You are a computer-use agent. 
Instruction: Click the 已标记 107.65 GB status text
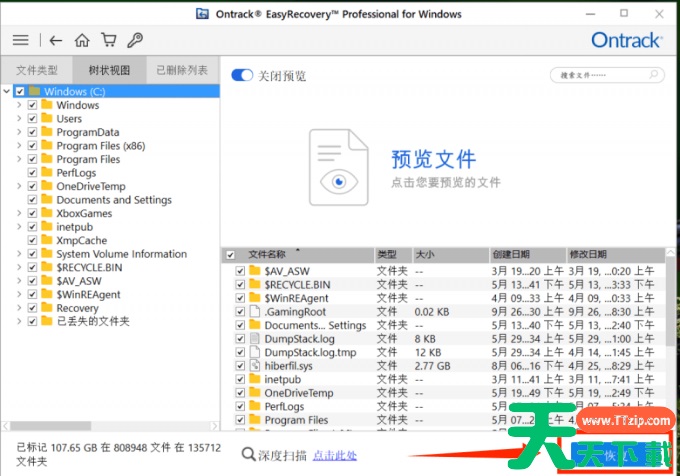118,454
